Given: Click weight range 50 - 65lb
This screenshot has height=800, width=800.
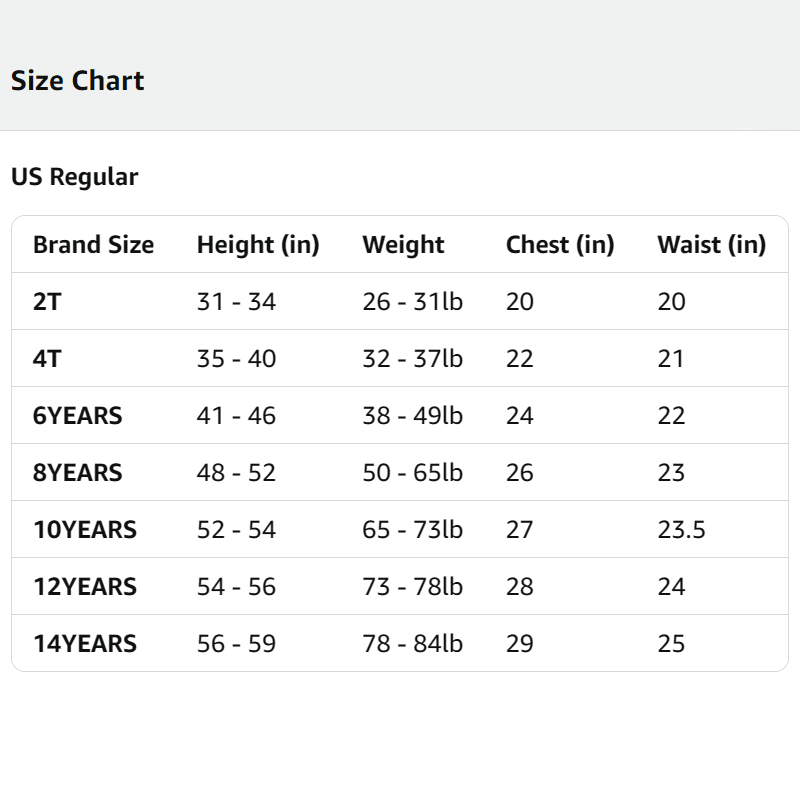Looking at the screenshot, I should (412, 472).
